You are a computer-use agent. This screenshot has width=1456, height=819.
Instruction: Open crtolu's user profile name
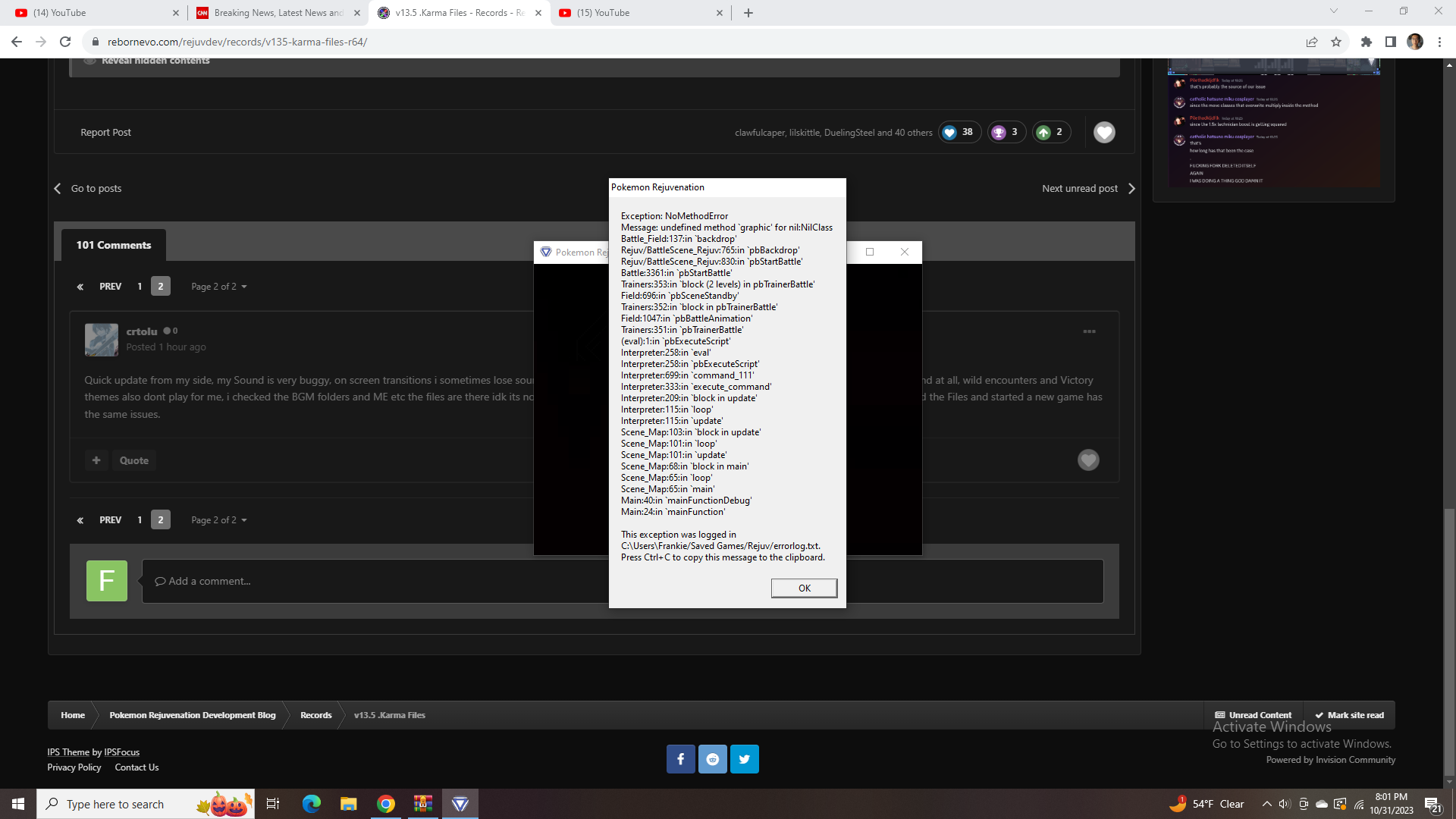pos(142,331)
